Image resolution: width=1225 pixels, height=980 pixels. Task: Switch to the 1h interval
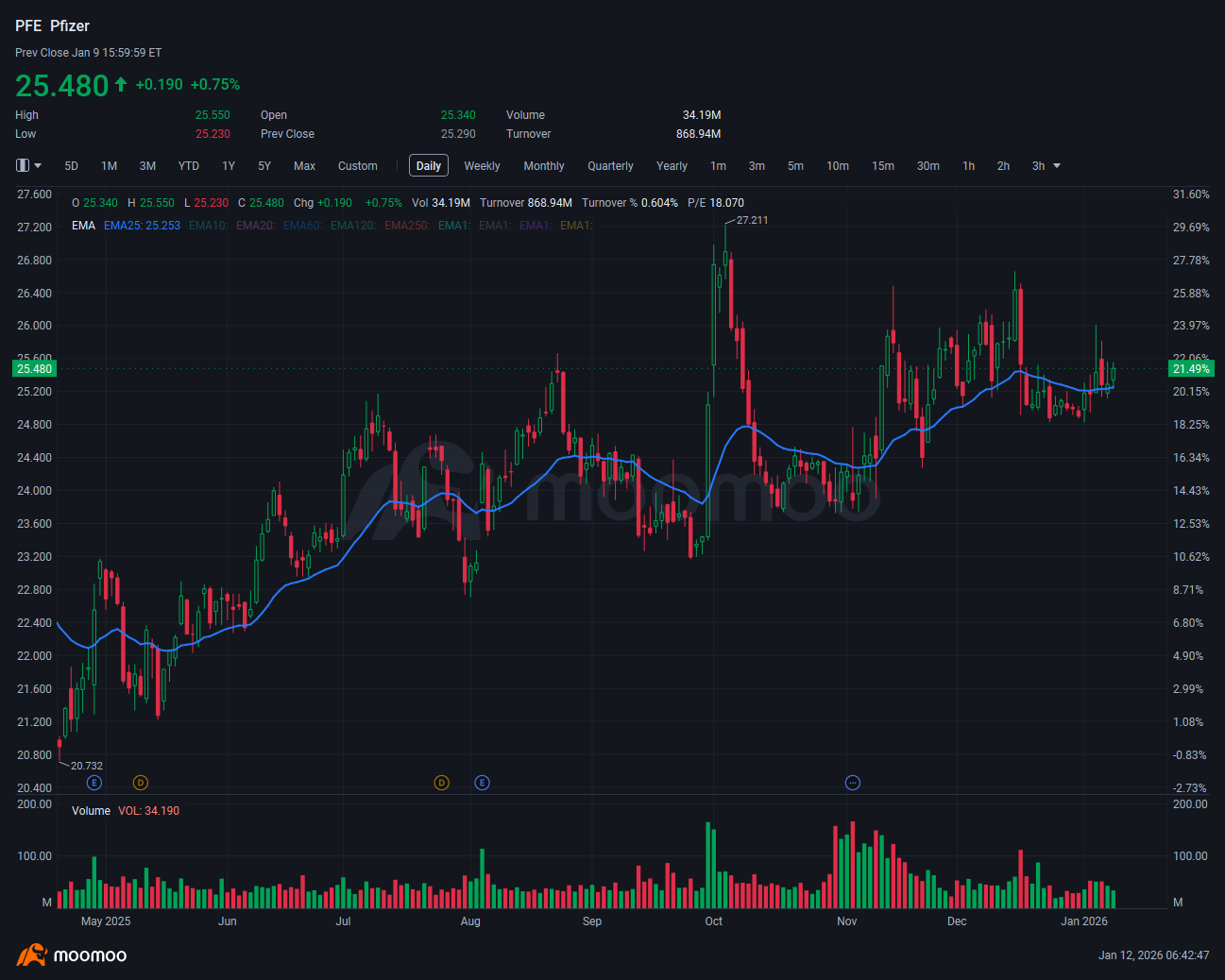(968, 166)
